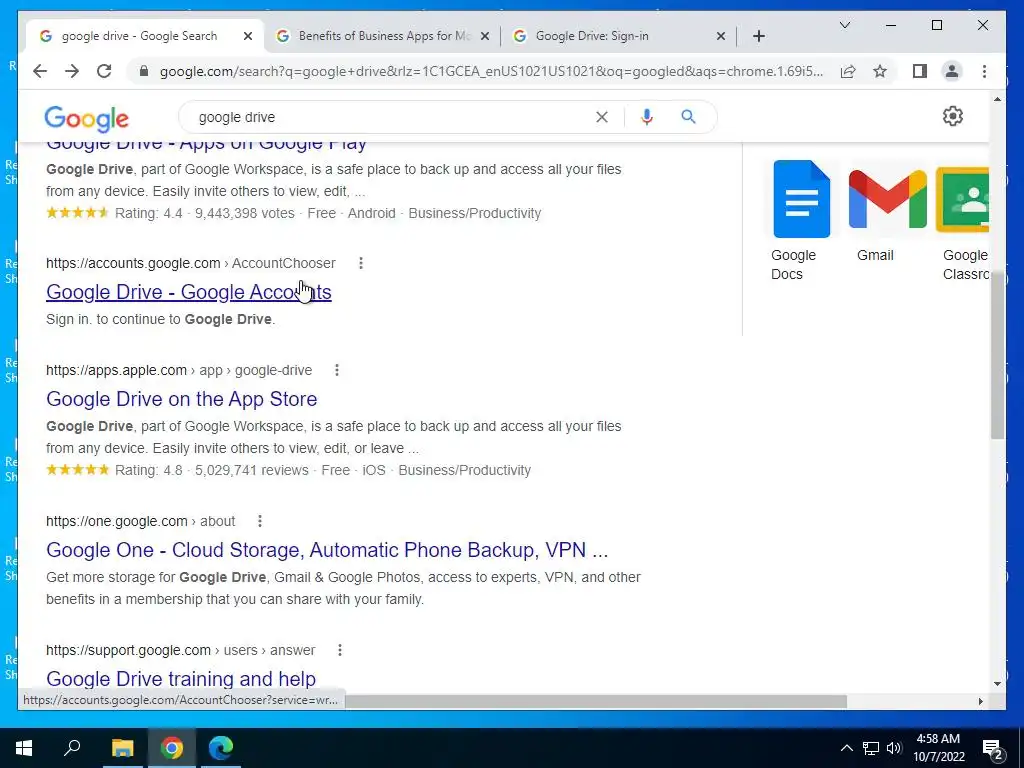
Task: Share this page icon in address bar
Action: (848, 71)
